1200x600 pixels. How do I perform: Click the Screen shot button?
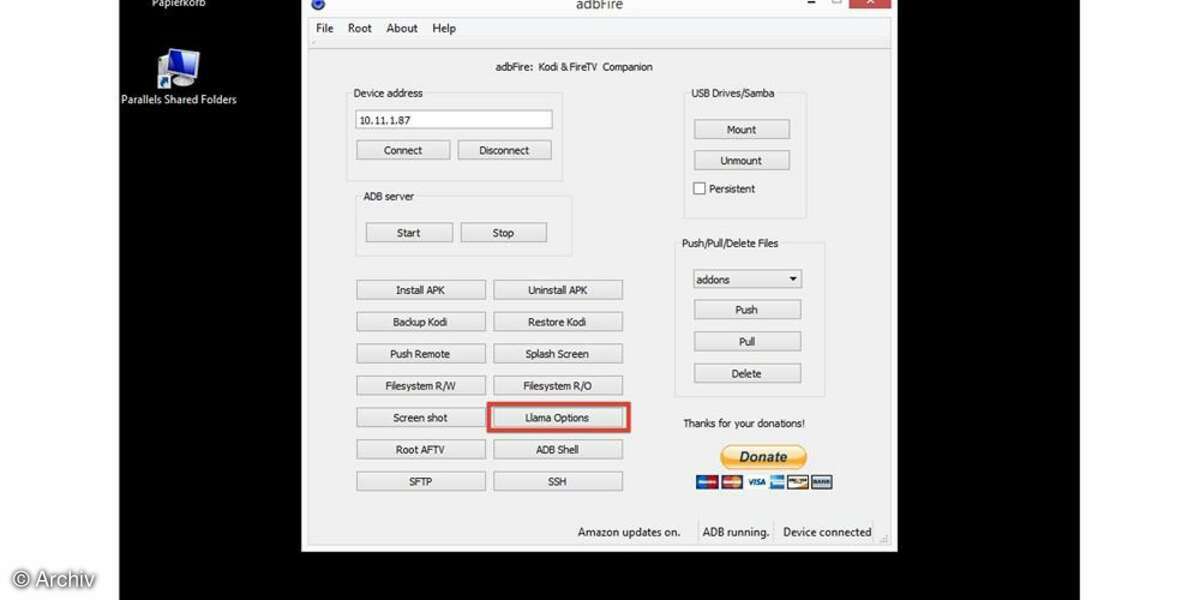point(421,418)
